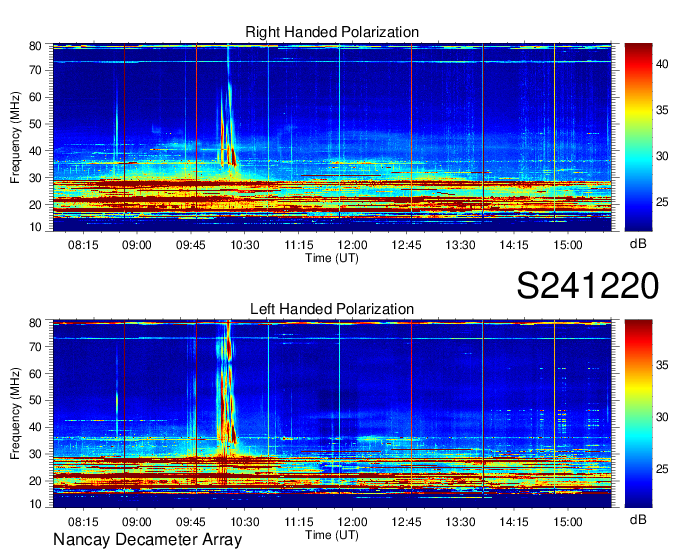Click the dB label under Left Handed color bar
680x552 pixels.
[638, 519]
